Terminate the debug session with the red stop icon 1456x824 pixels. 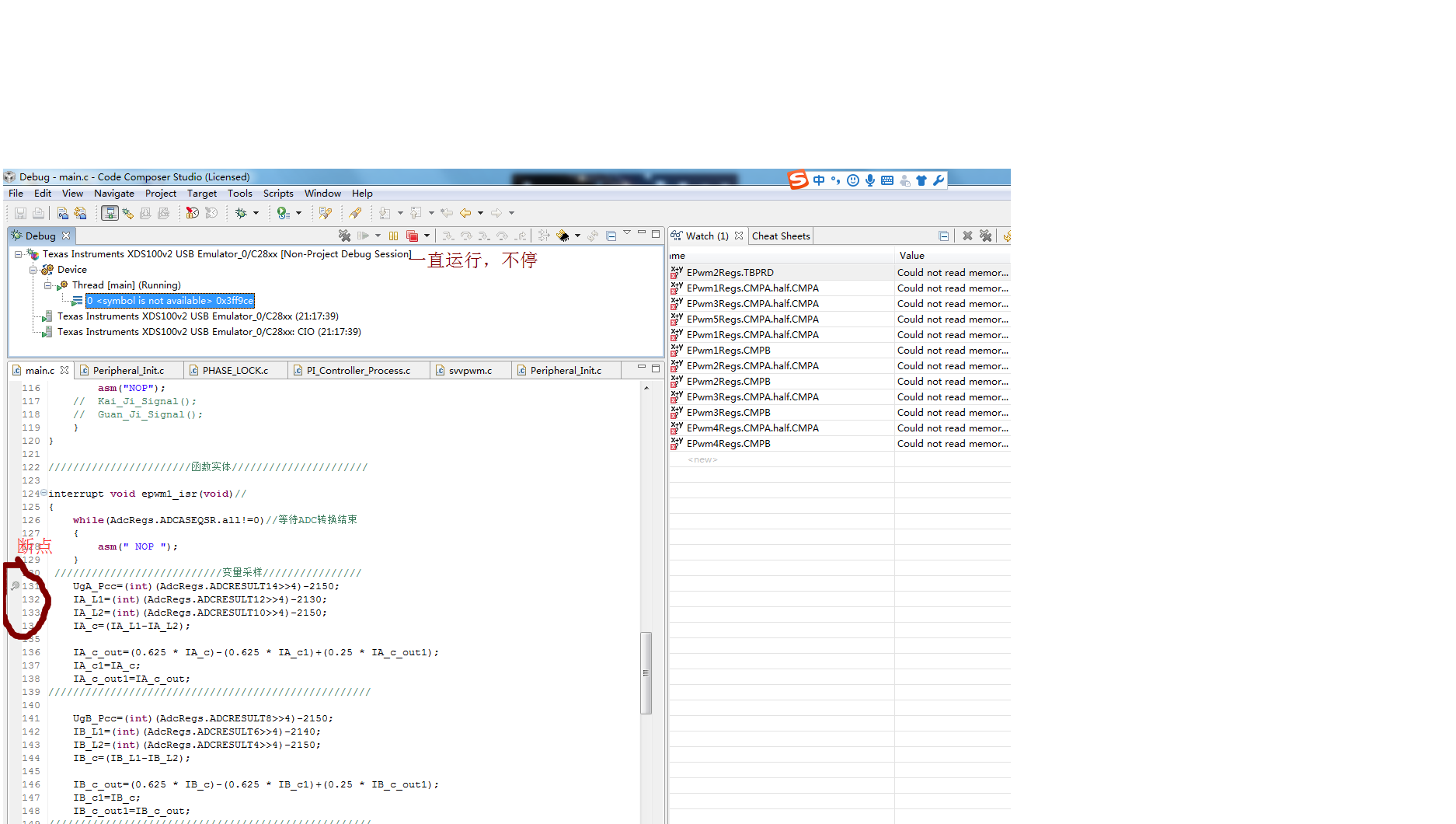click(413, 236)
